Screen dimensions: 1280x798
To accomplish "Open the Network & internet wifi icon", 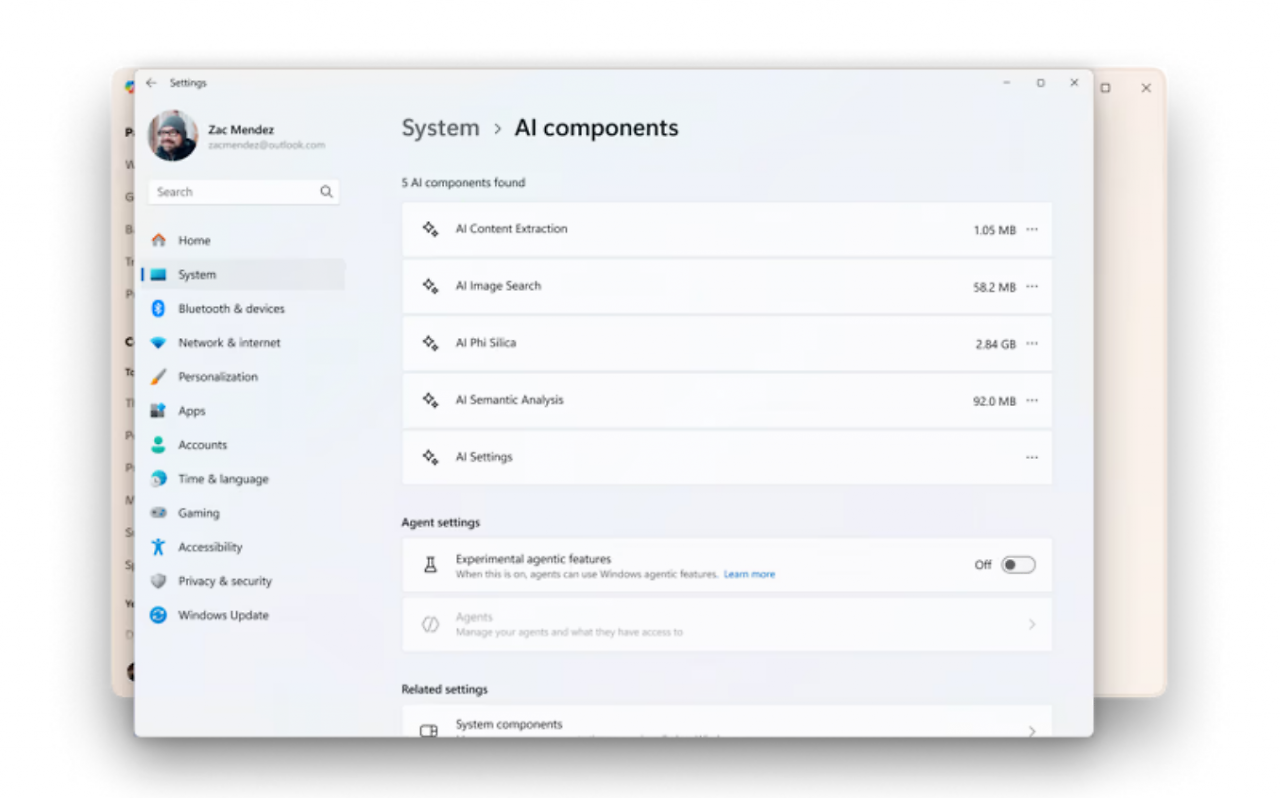I will click(158, 342).
